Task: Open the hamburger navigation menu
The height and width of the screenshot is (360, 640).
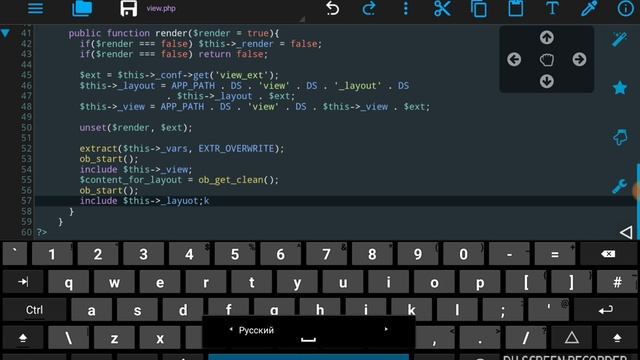Action: click(x=36, y=8)
